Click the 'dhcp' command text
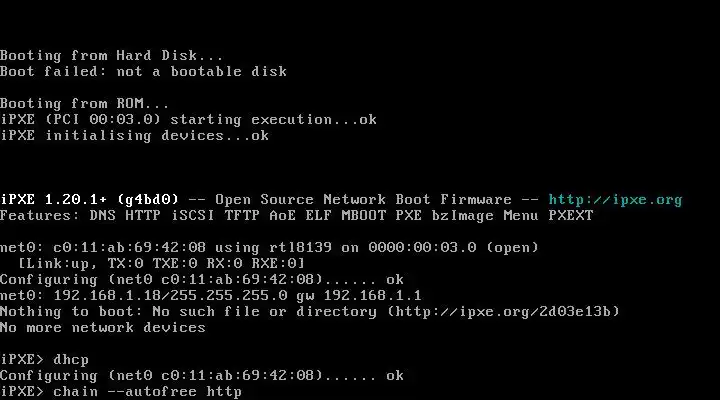The image size is (720, 400). (x=74, y=359)
